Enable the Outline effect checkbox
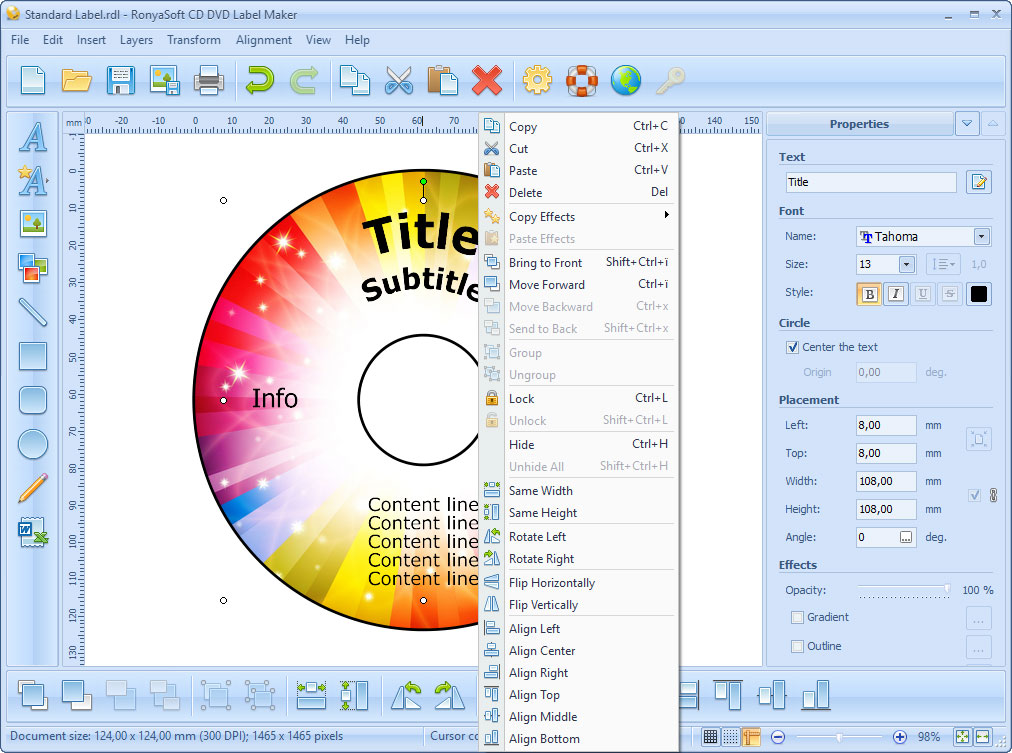This screenshot has height=753, width=1012. [x=798, y=646]
